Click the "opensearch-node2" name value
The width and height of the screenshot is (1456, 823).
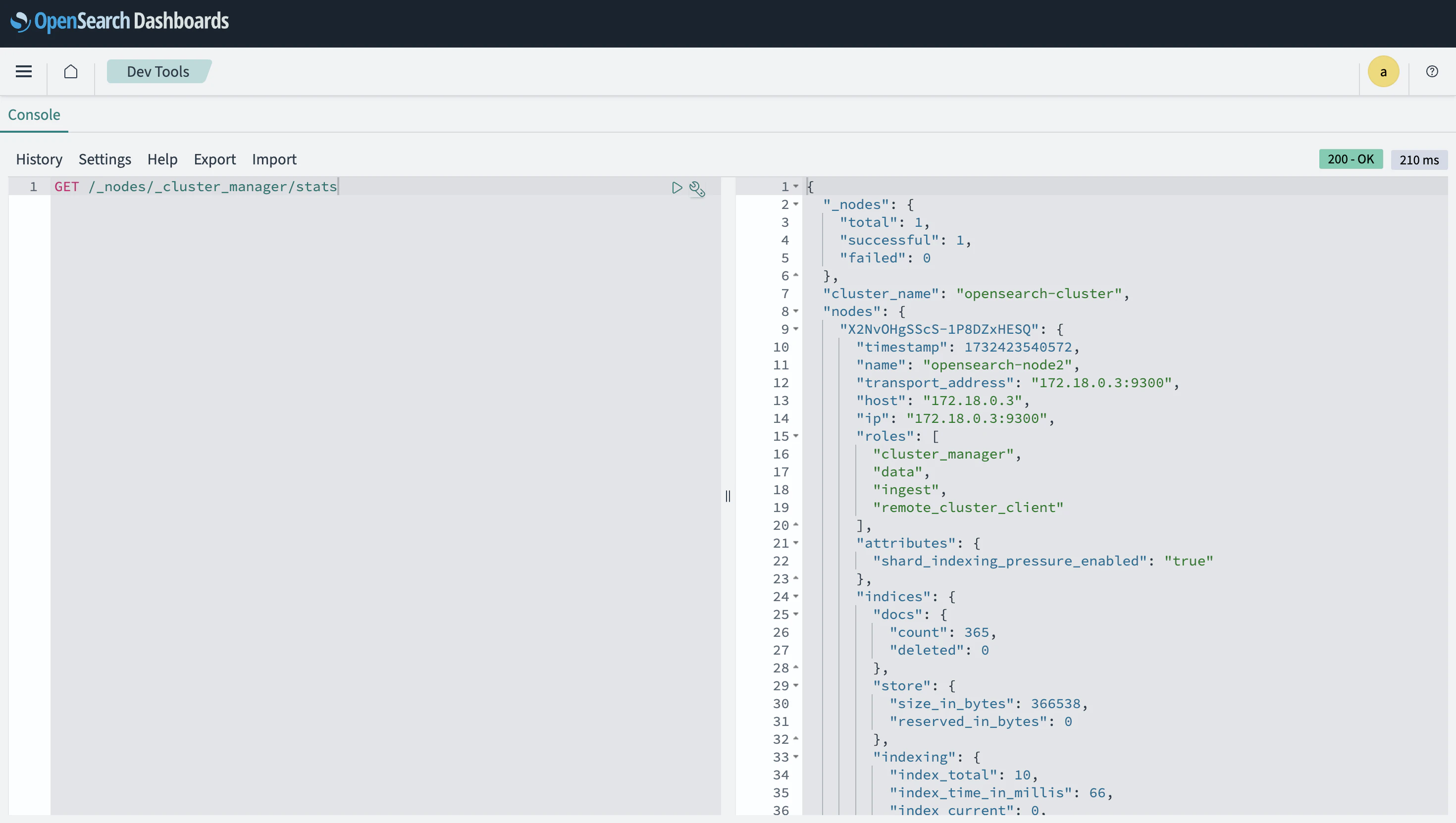(997, 365)
